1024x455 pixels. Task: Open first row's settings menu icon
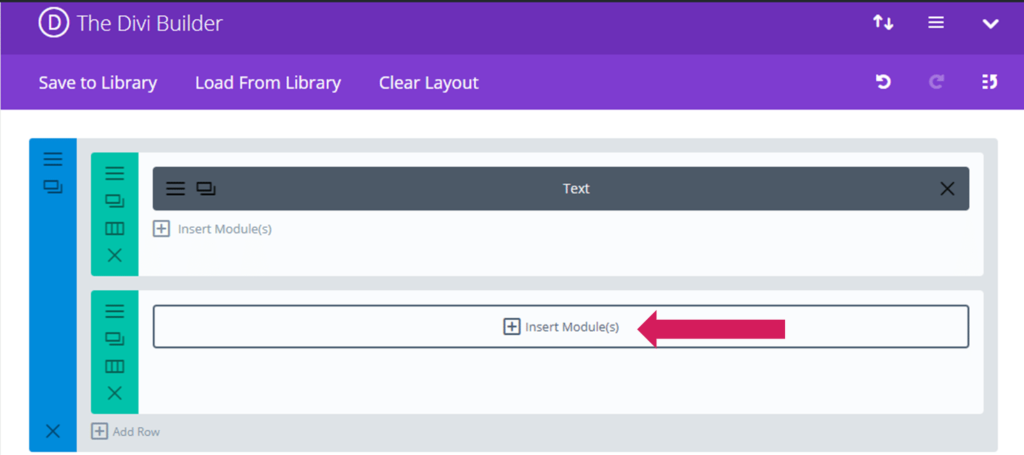coord(114,173)
